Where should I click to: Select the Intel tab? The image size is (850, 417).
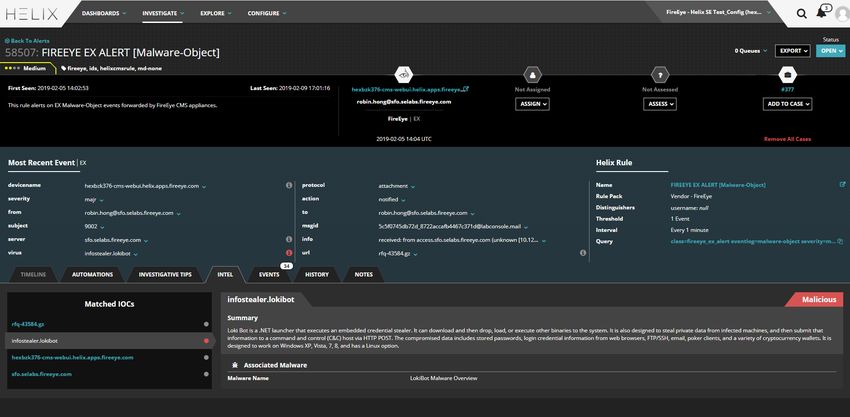click(225, 274)
